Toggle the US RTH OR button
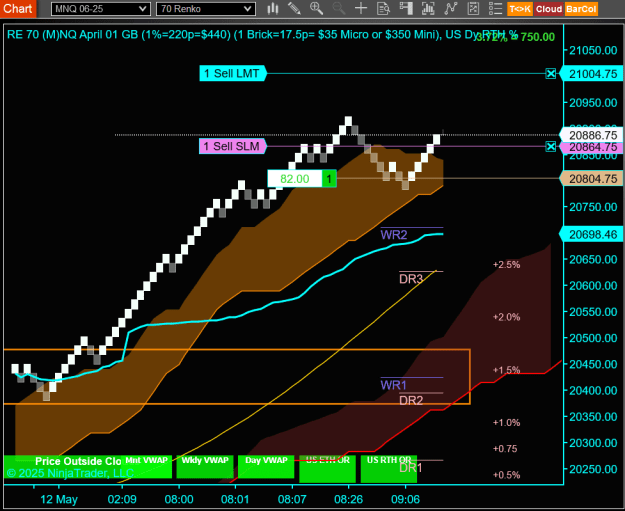This screenshot has height=511, width=625. (389, 469)
